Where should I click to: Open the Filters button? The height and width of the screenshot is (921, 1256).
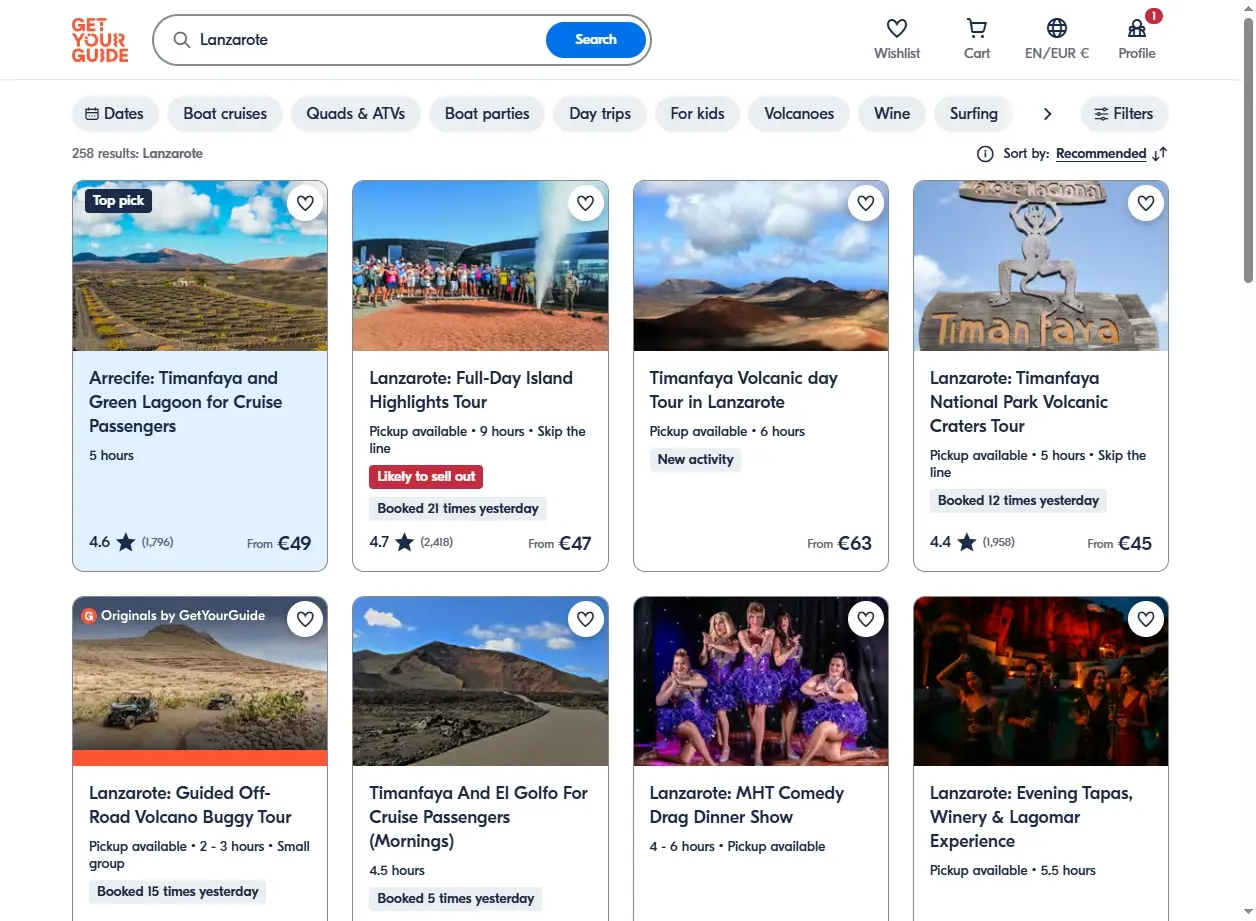click(1124, 114)
